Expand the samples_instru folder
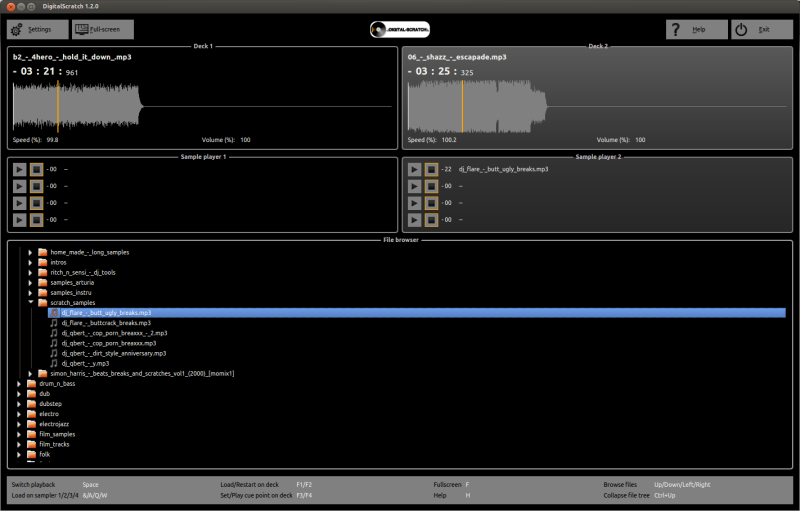 [x=30, y=293]
